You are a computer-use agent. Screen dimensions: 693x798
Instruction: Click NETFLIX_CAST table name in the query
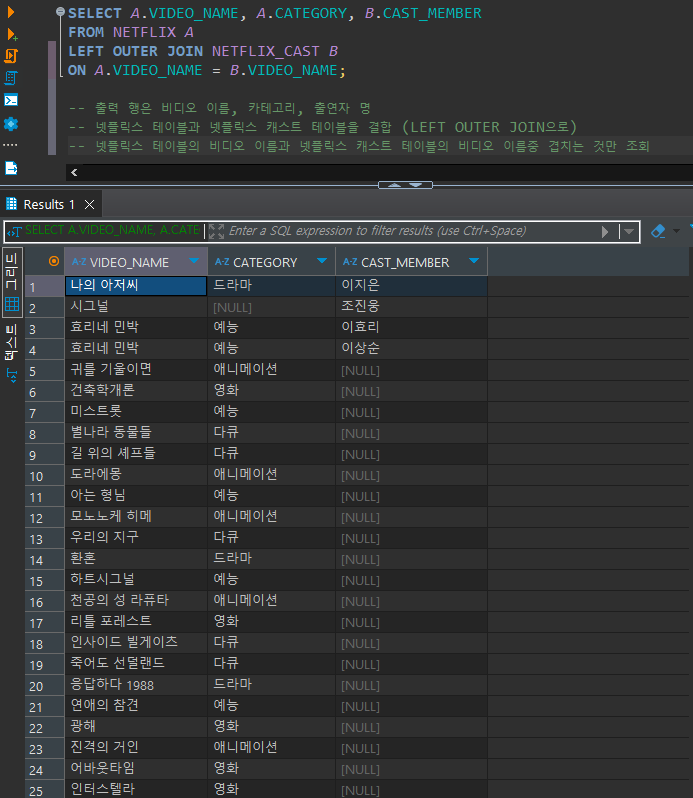(x=266, y=51)
